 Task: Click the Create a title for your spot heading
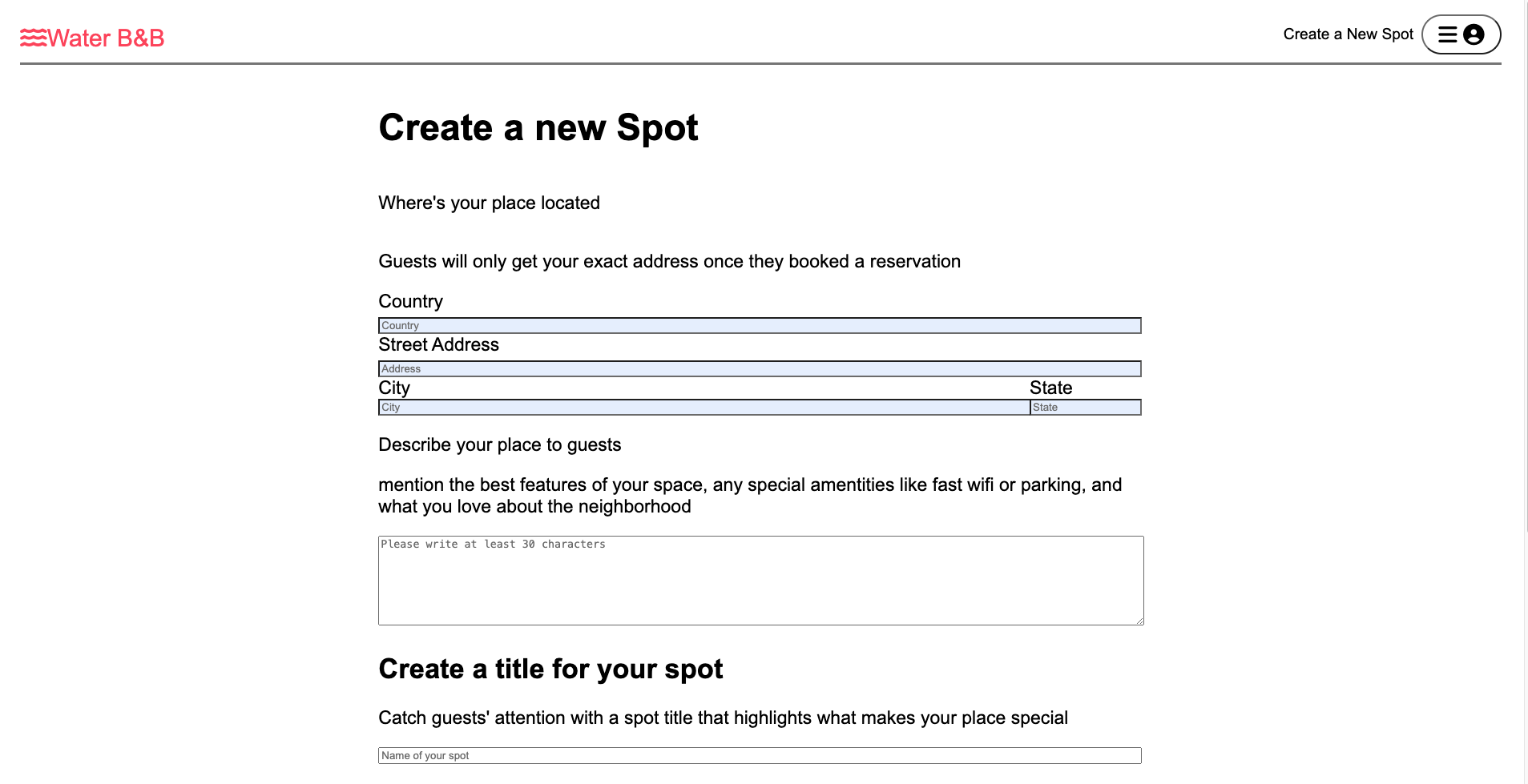pos(550,669)
